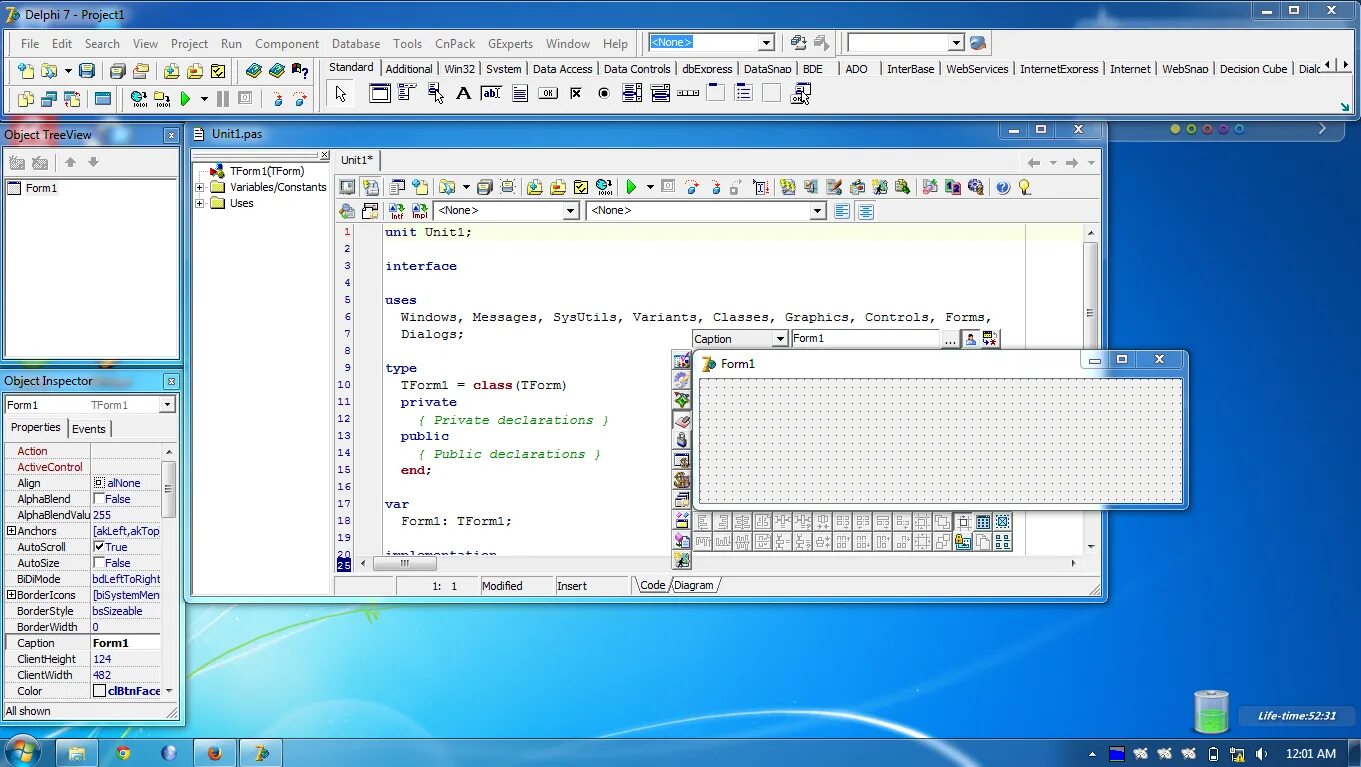Expand the BorderIcons property
This screenshot has height=767, width=1361.
tap(11, 595)
